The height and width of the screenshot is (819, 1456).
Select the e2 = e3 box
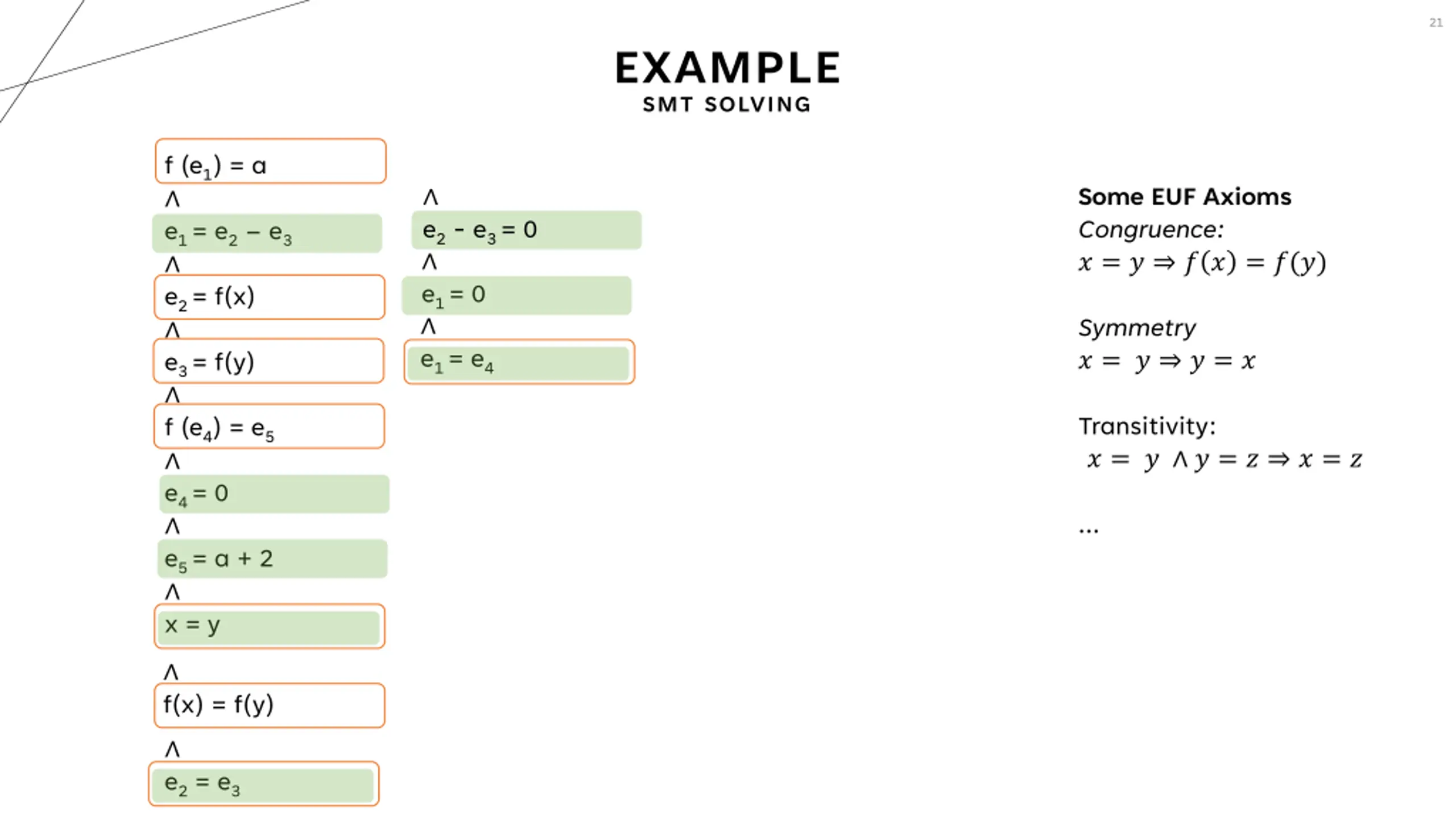pyautogui.click(x=263, y=784)
